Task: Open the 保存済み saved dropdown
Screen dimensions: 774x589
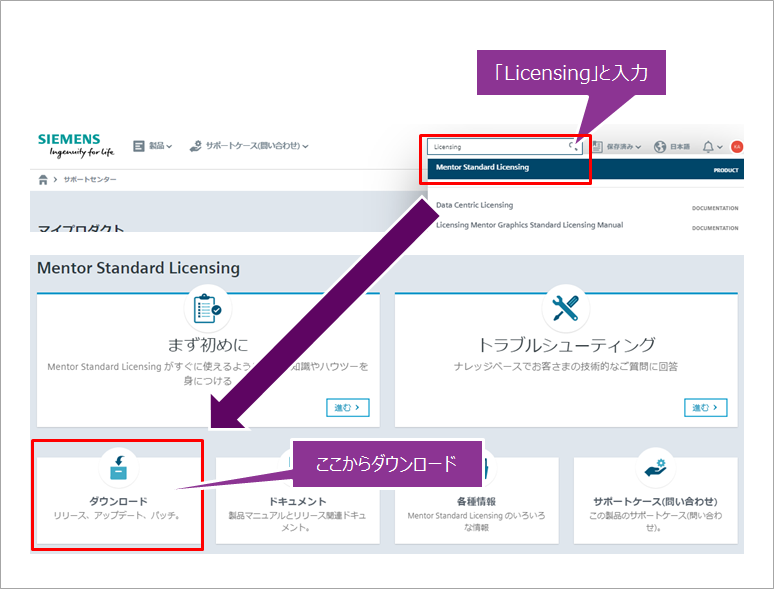Action: (x=623, y=147)
